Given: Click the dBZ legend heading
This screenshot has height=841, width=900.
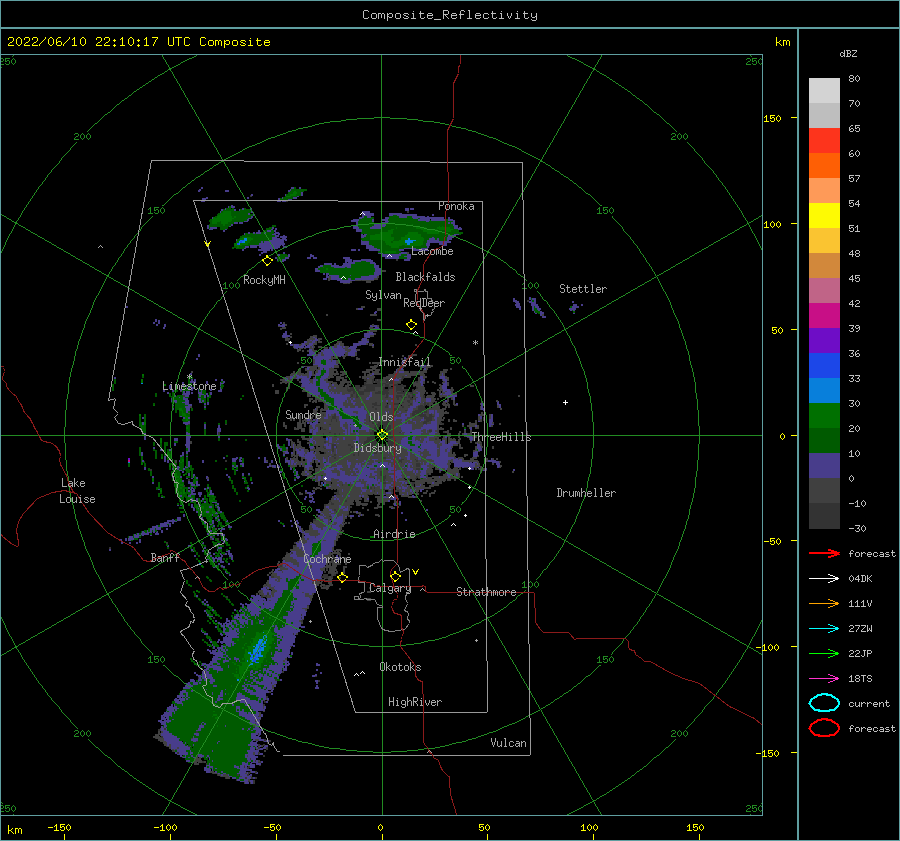Looking at the screenshot, I should (848, 53).
